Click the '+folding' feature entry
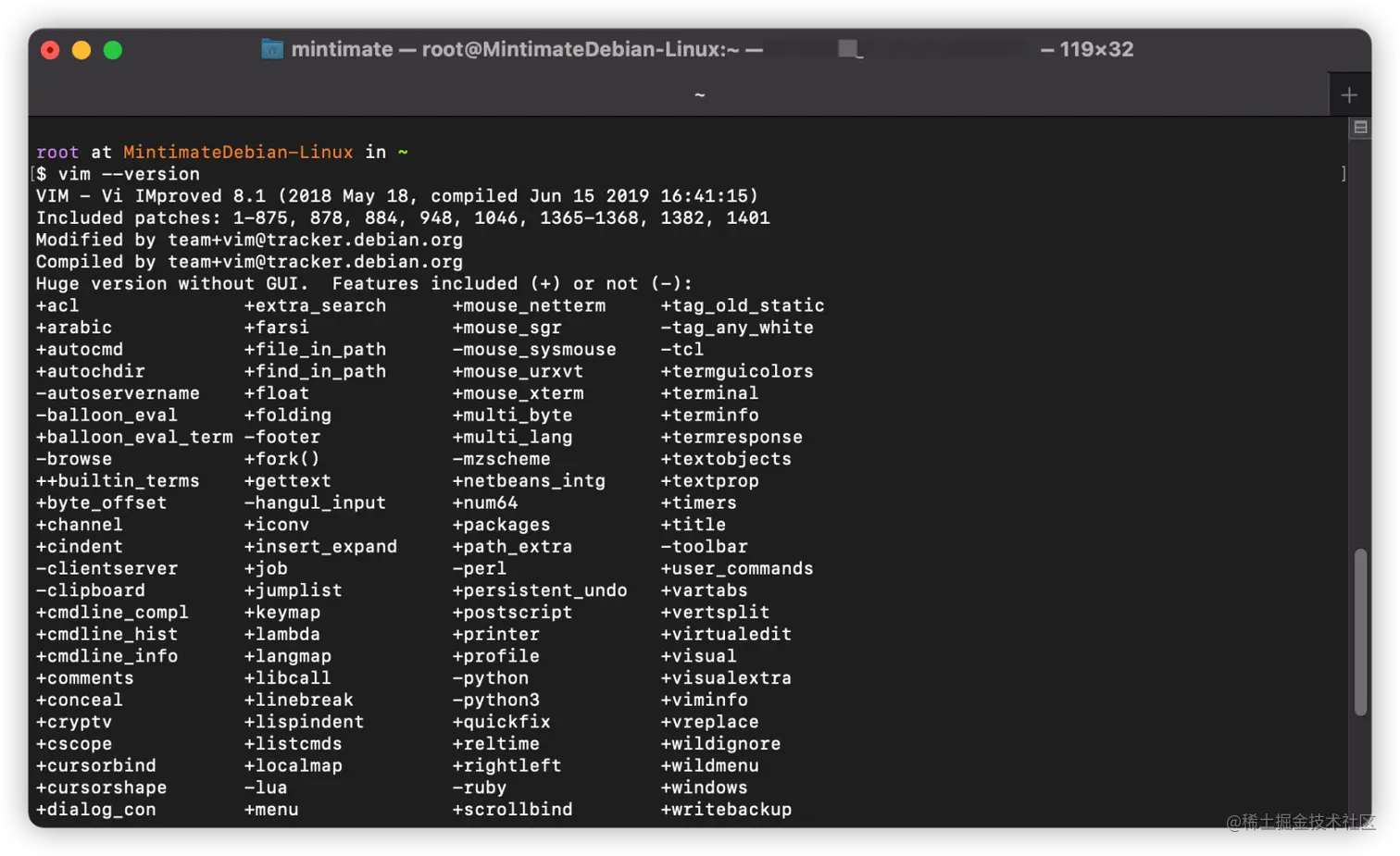The height and width of the screenshot is (856, 1400). click(288, 416)
